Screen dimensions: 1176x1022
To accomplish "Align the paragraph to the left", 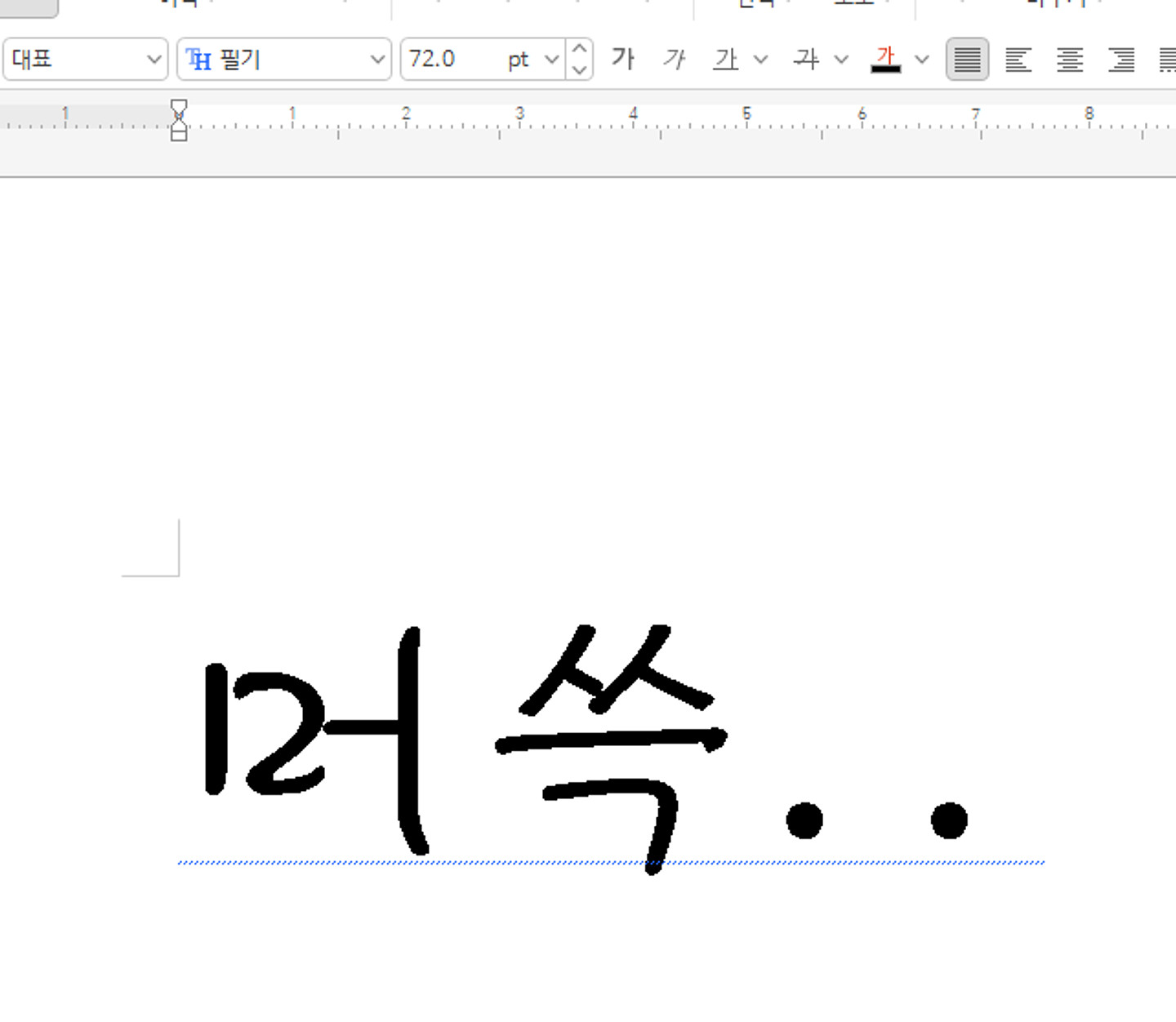I will [1018, 59].
